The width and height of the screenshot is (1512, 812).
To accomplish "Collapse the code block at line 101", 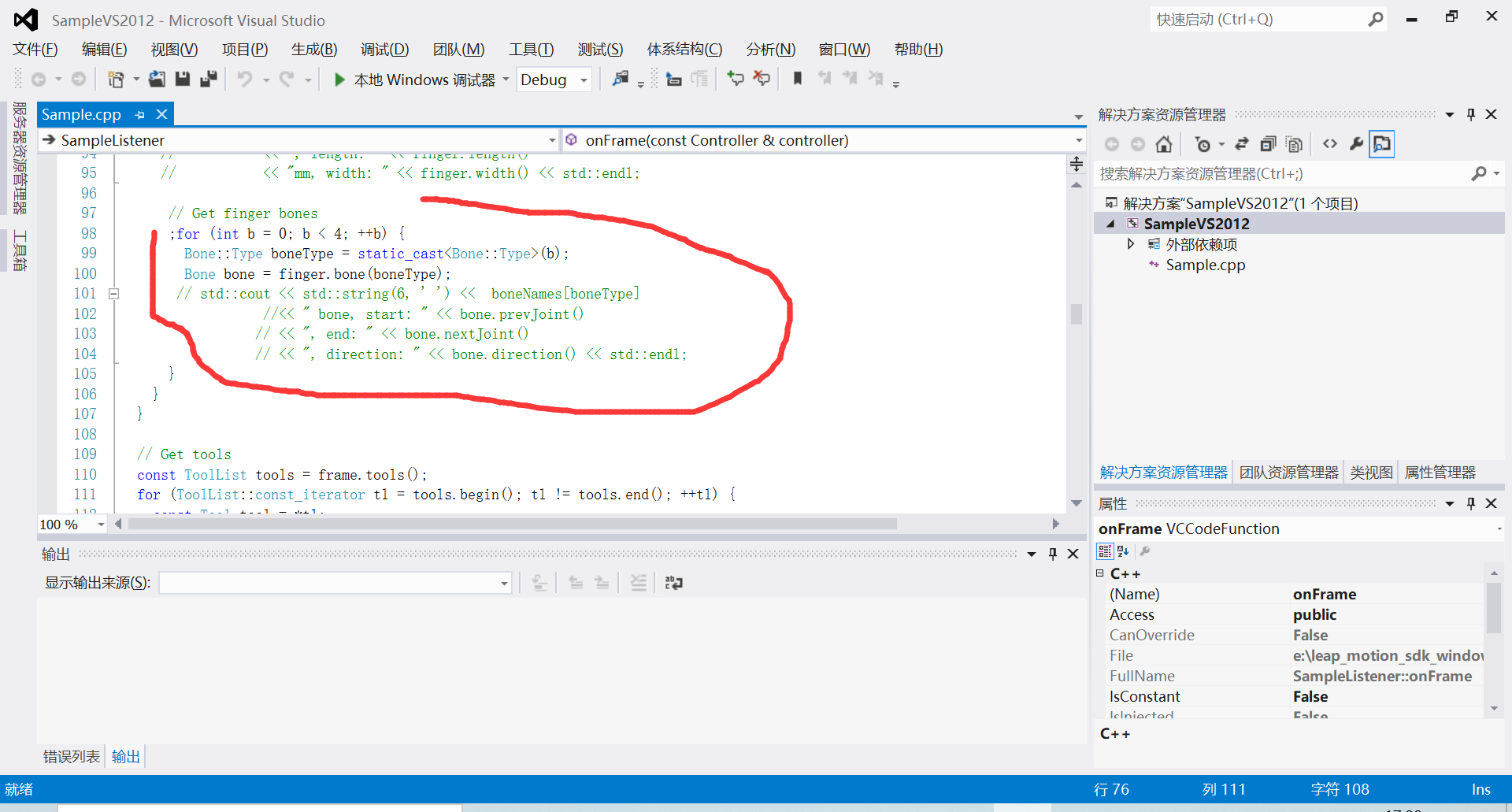I will (113, 294).
